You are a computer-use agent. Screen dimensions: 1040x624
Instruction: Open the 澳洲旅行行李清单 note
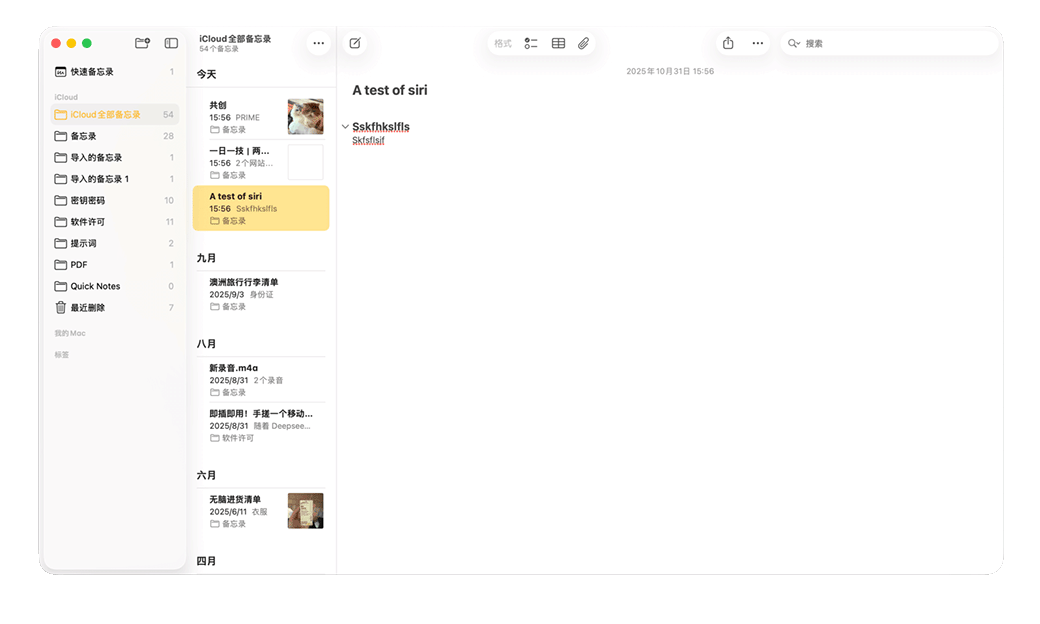click(x=244, y=282)
